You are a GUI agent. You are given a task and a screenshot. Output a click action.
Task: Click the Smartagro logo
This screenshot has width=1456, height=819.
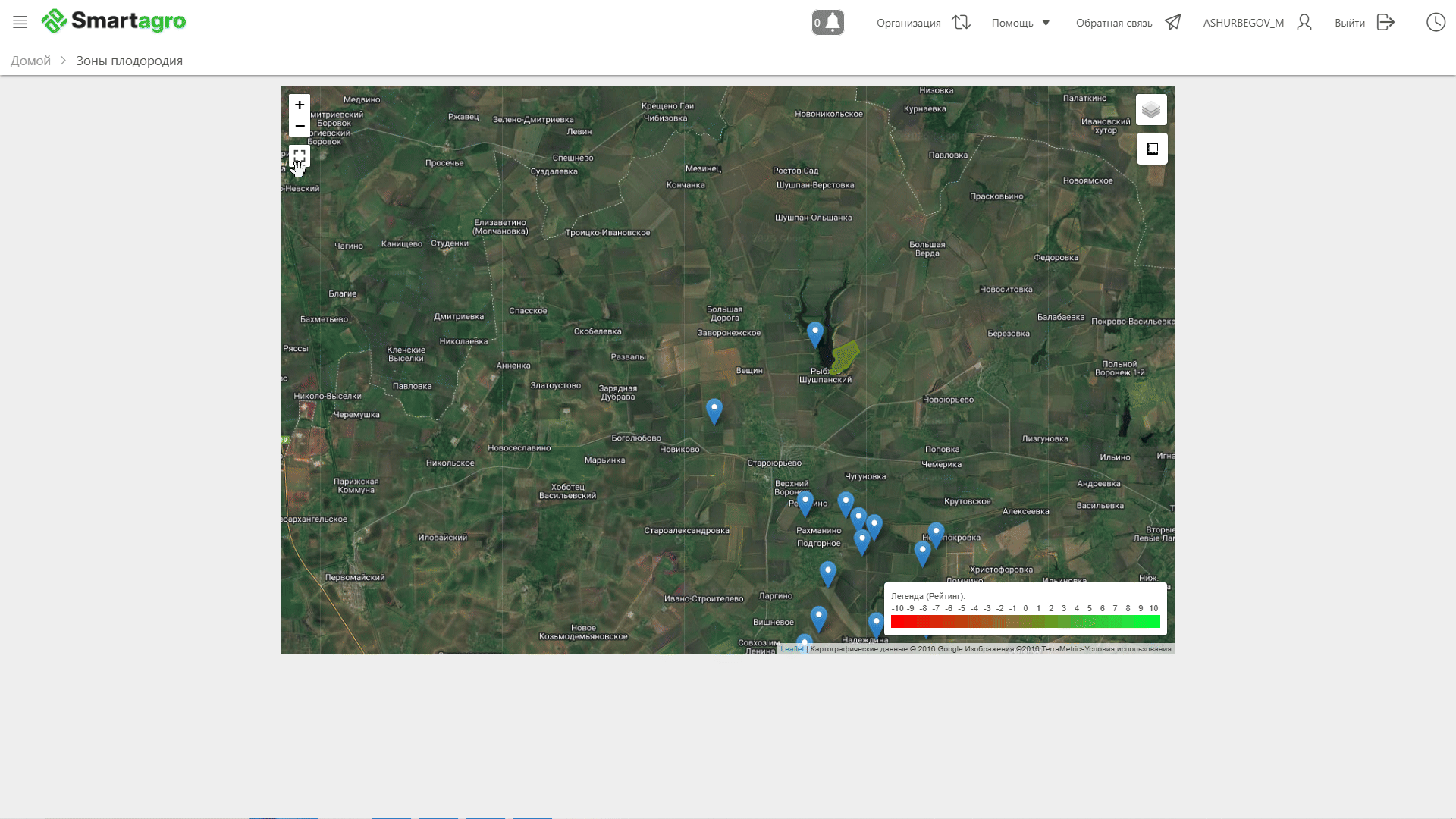click(114, 21)
